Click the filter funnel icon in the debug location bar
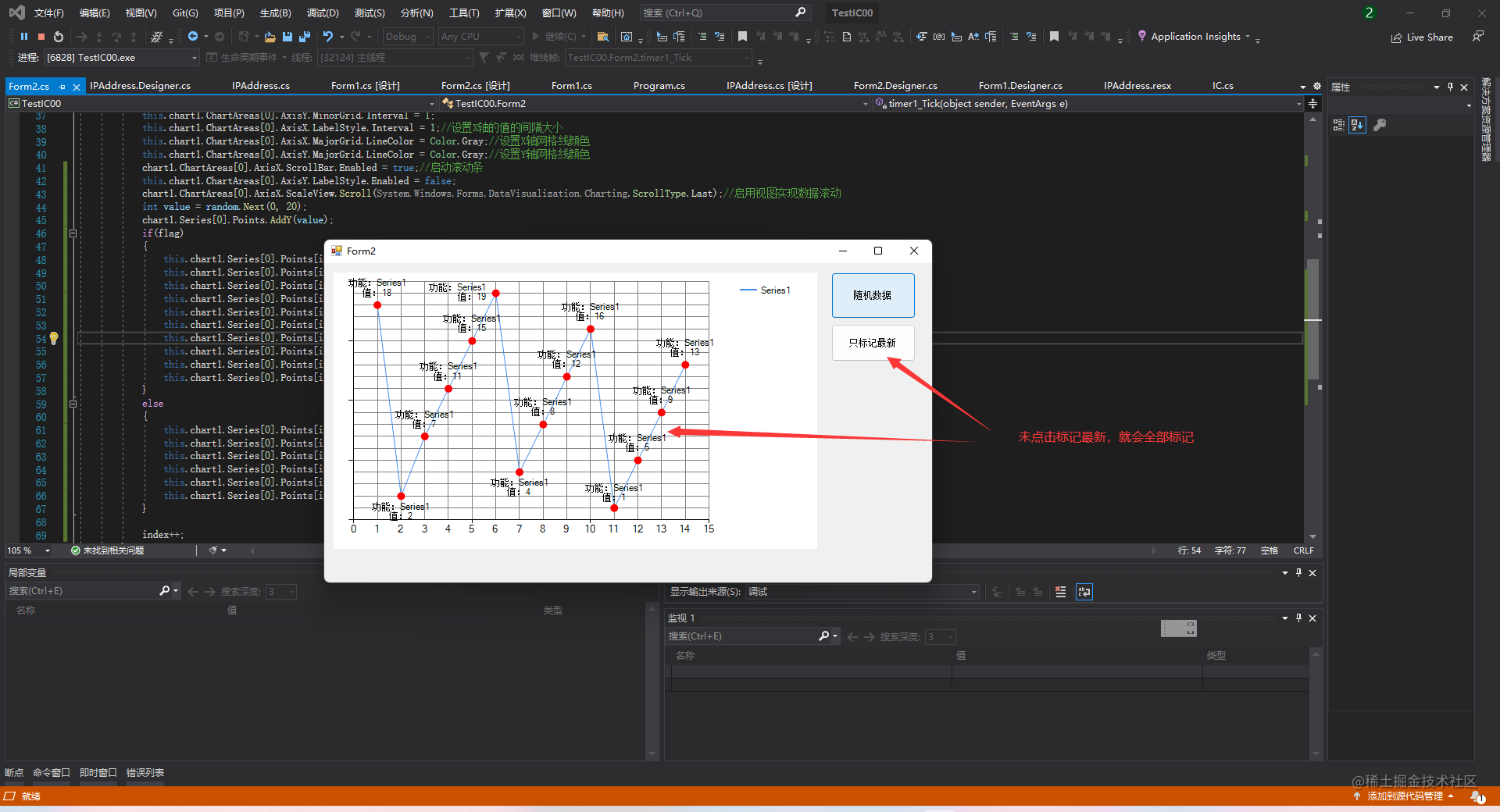The width and height of the screenshot is (1500, 812). [x=484, y=57]
